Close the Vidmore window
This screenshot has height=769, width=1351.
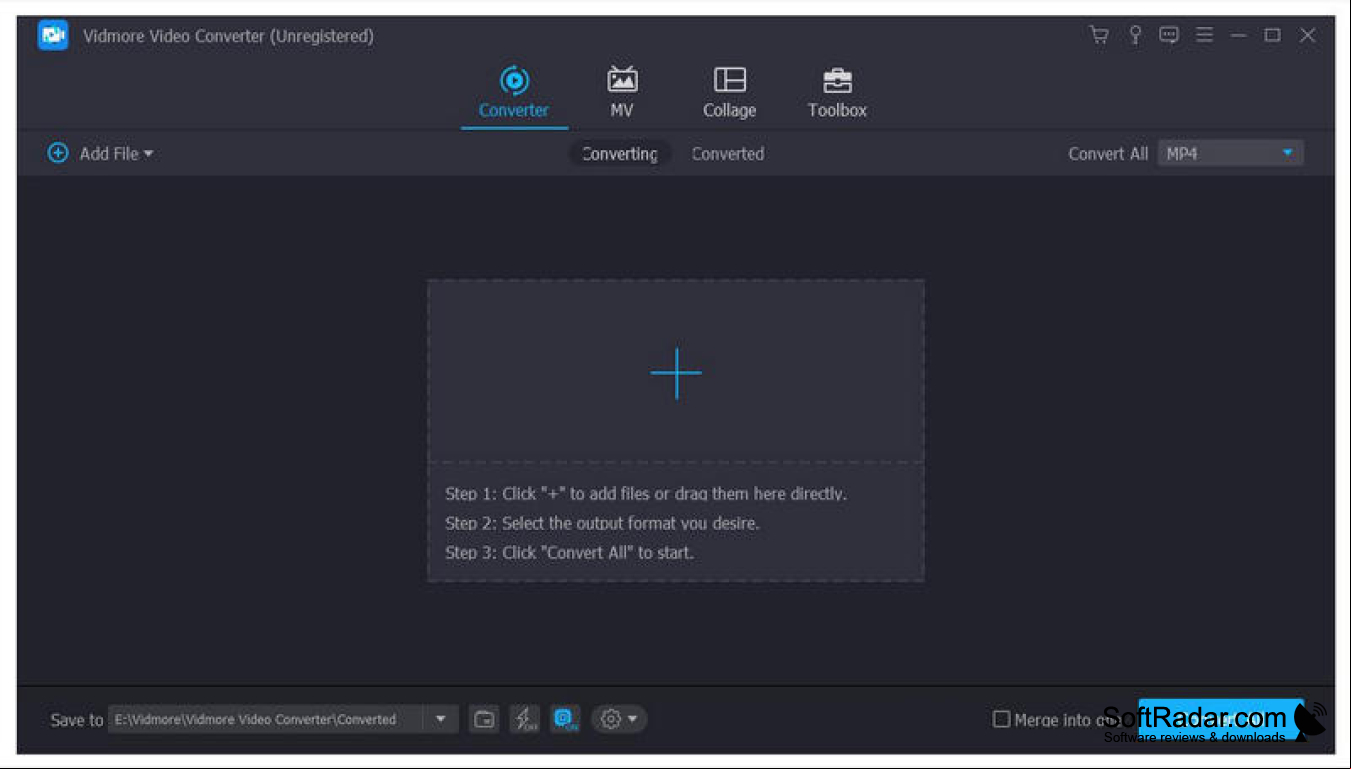(x=1307, y=35)
